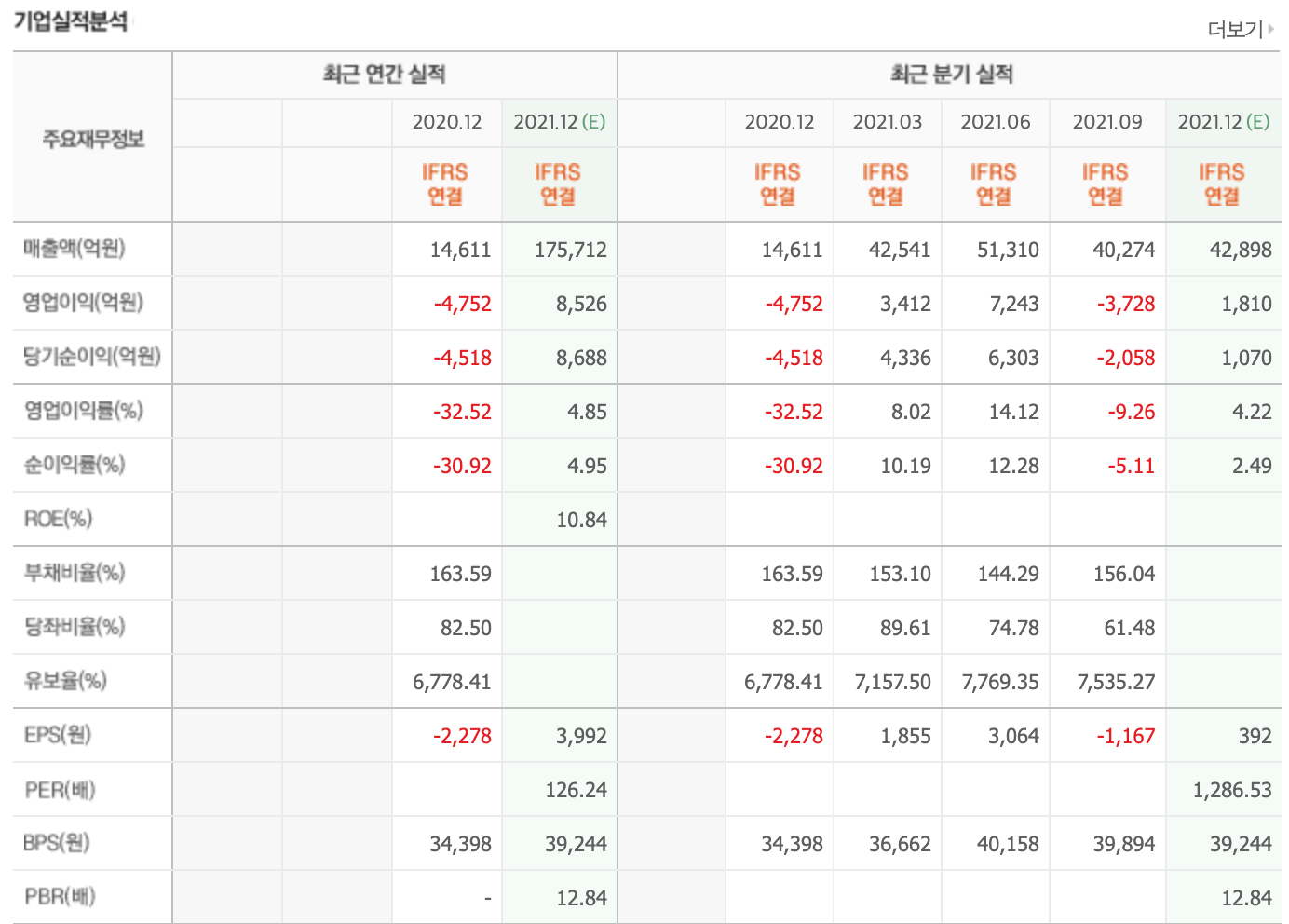Viewport: 1289px width, 924px height.
Task: Select the 1,286.53 quarterly PER value
Action: pos(1232,790)
